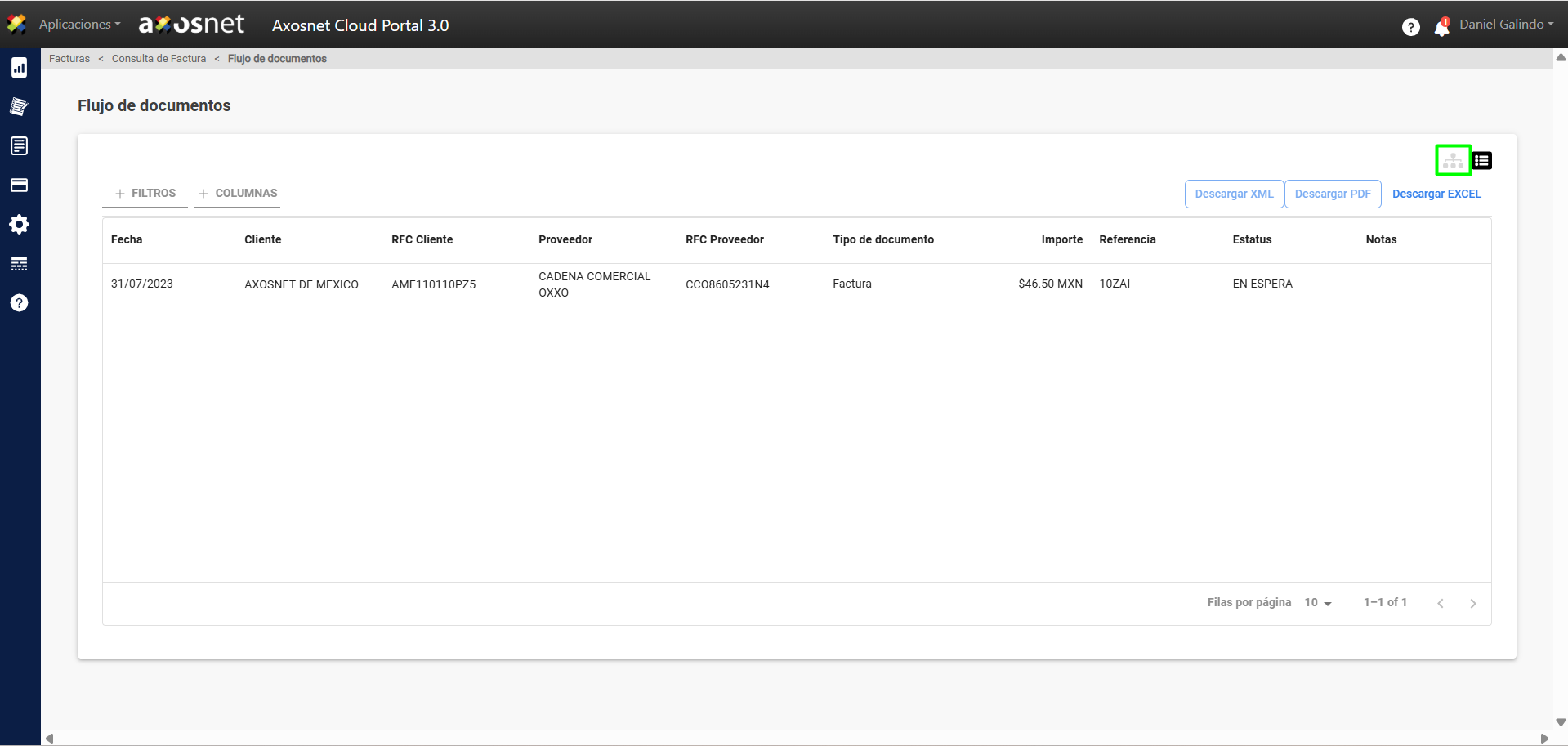Click the vertical scrollbar down arrow
The height and width of the screenshot is (746, 1568).
[x=1561, y=722]
